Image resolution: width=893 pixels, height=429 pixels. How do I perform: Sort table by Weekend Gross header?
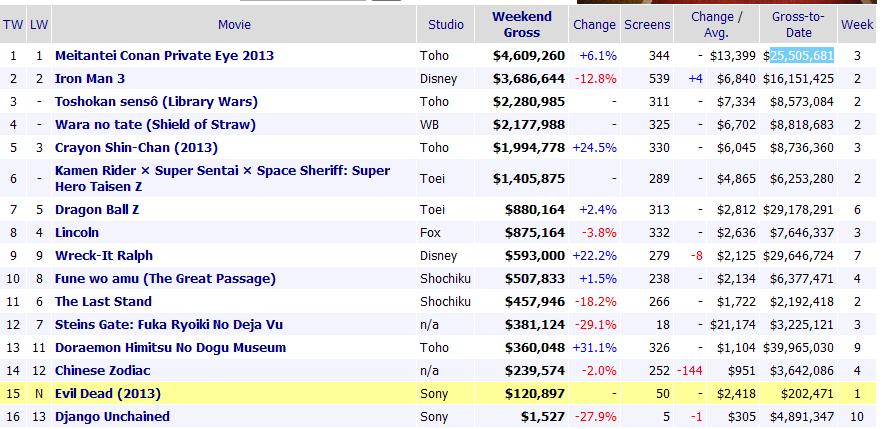(521, 24)
